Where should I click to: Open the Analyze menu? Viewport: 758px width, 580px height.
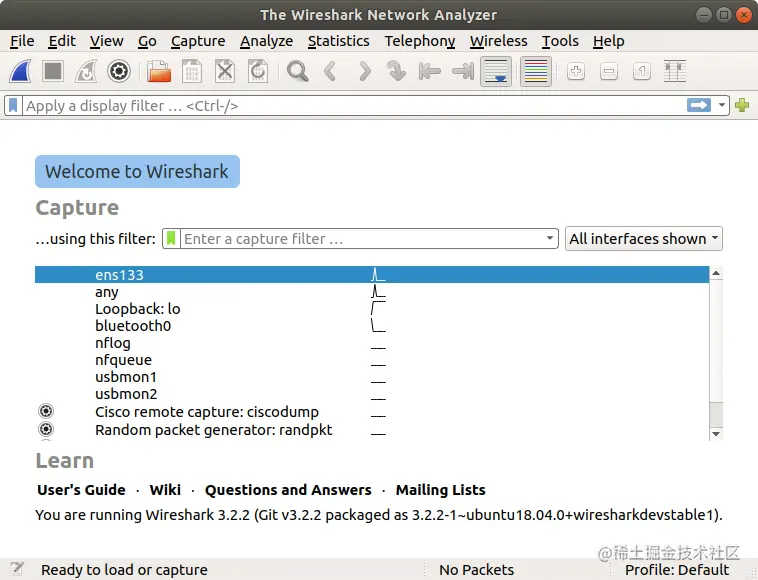pyautogui.click(x=266, y=41)
